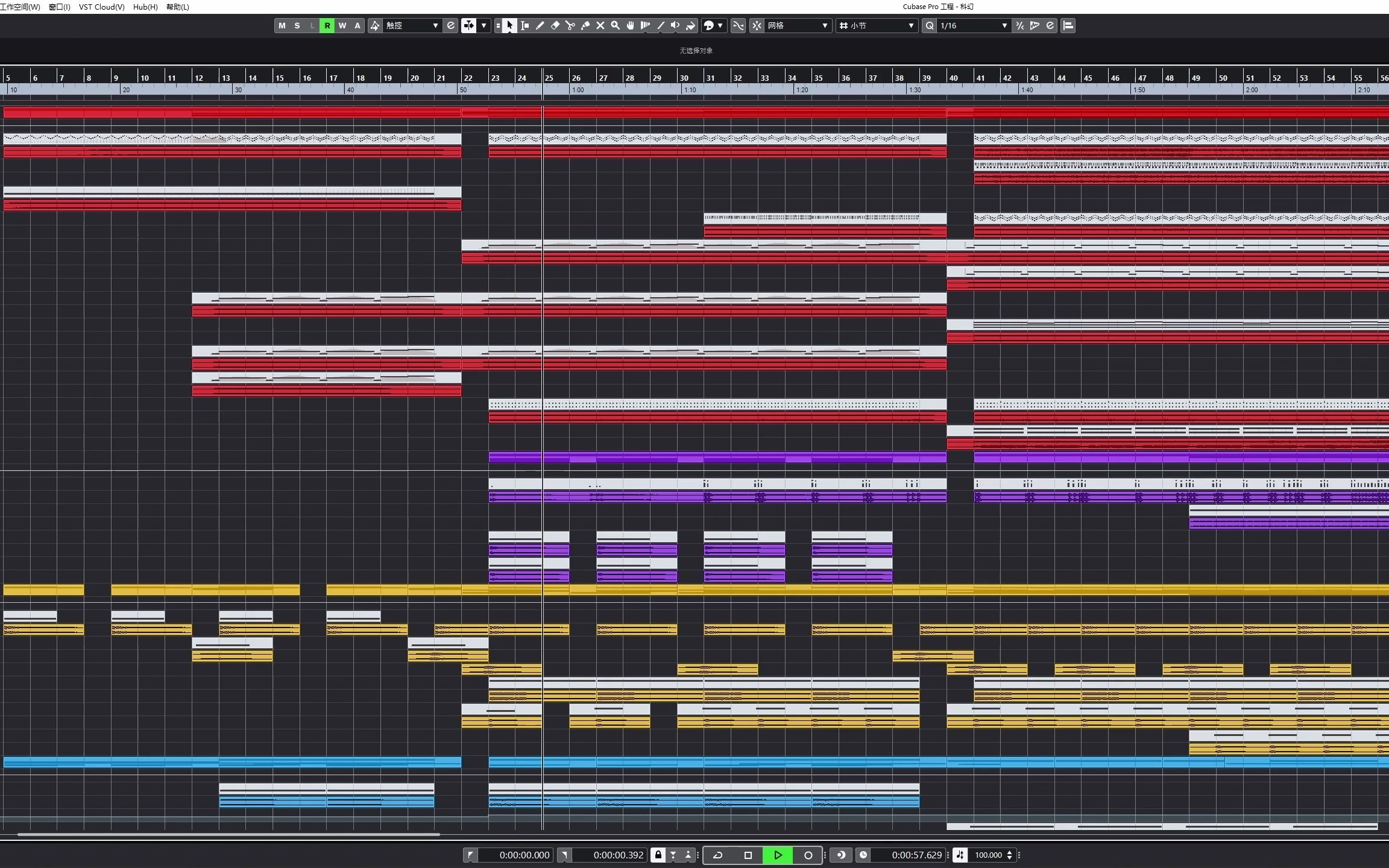This screenshot has width=1389, height=868.
Task: Open the Quantize Panel icon
Action: (1050, 25)
